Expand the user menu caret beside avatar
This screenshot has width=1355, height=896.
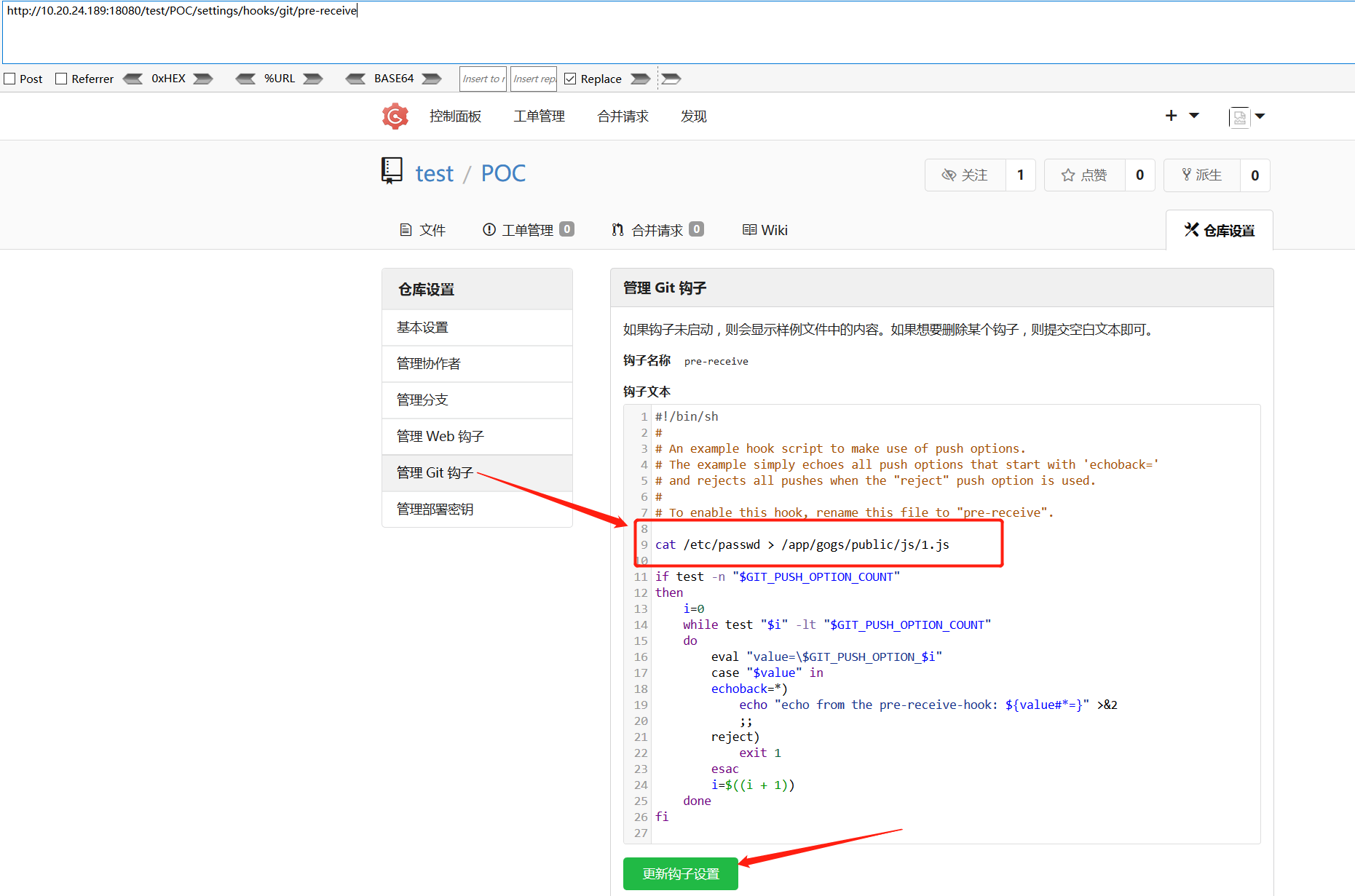pos(1260,116)
